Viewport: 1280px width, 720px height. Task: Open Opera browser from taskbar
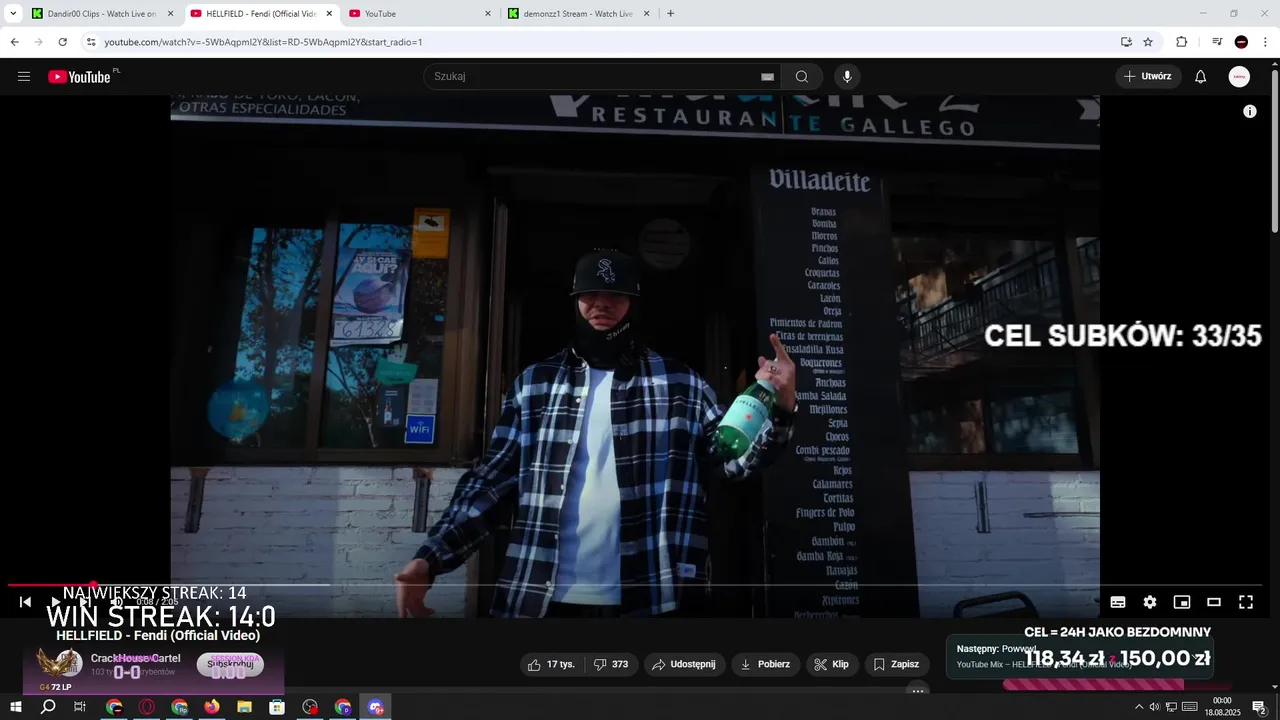(x=147, y=707)
